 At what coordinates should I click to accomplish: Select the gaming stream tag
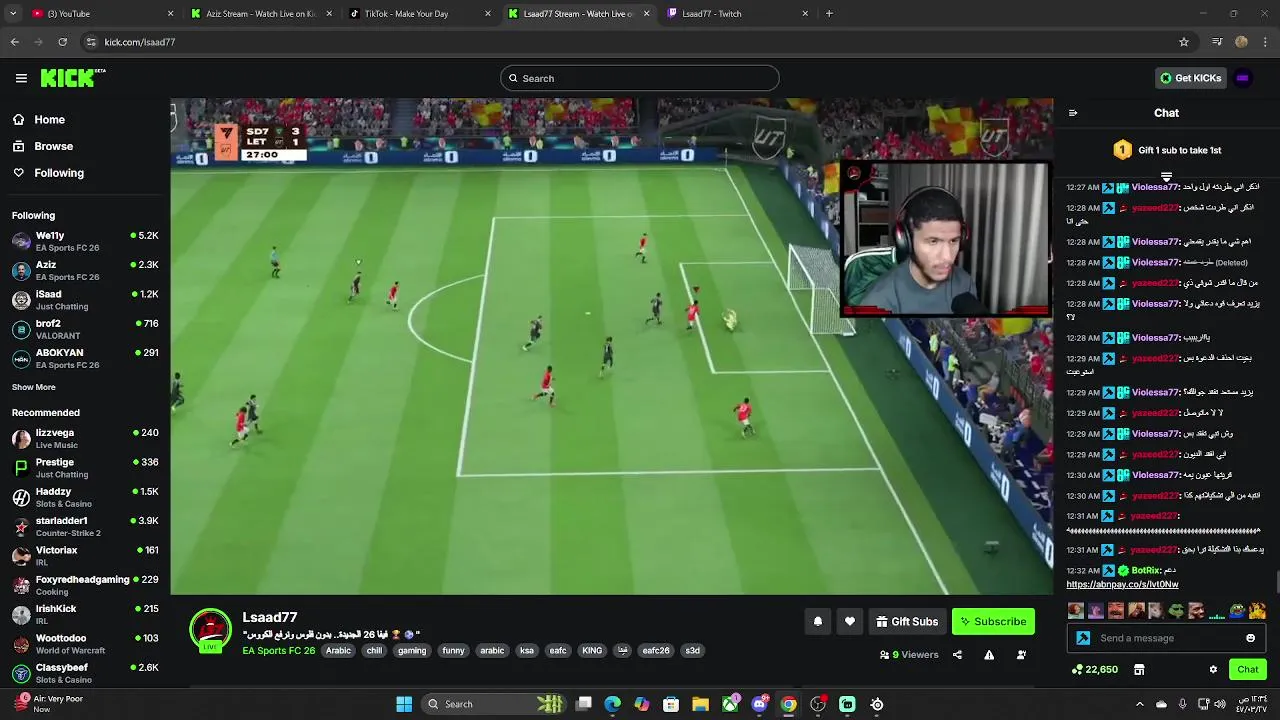pos(412,650)
